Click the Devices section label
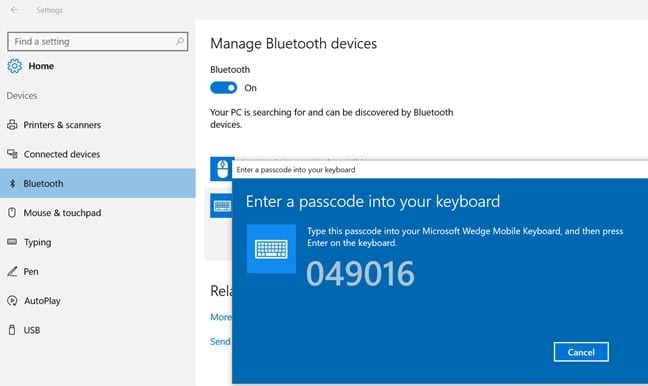The image size is (648, 386). pos(22,95)
